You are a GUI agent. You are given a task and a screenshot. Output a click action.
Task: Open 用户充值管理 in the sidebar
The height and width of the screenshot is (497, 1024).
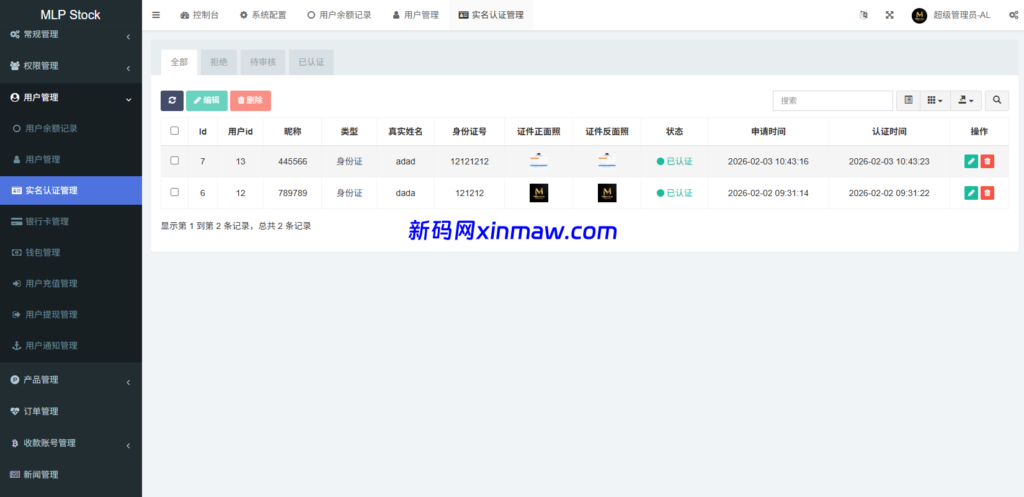coord(71,283)
